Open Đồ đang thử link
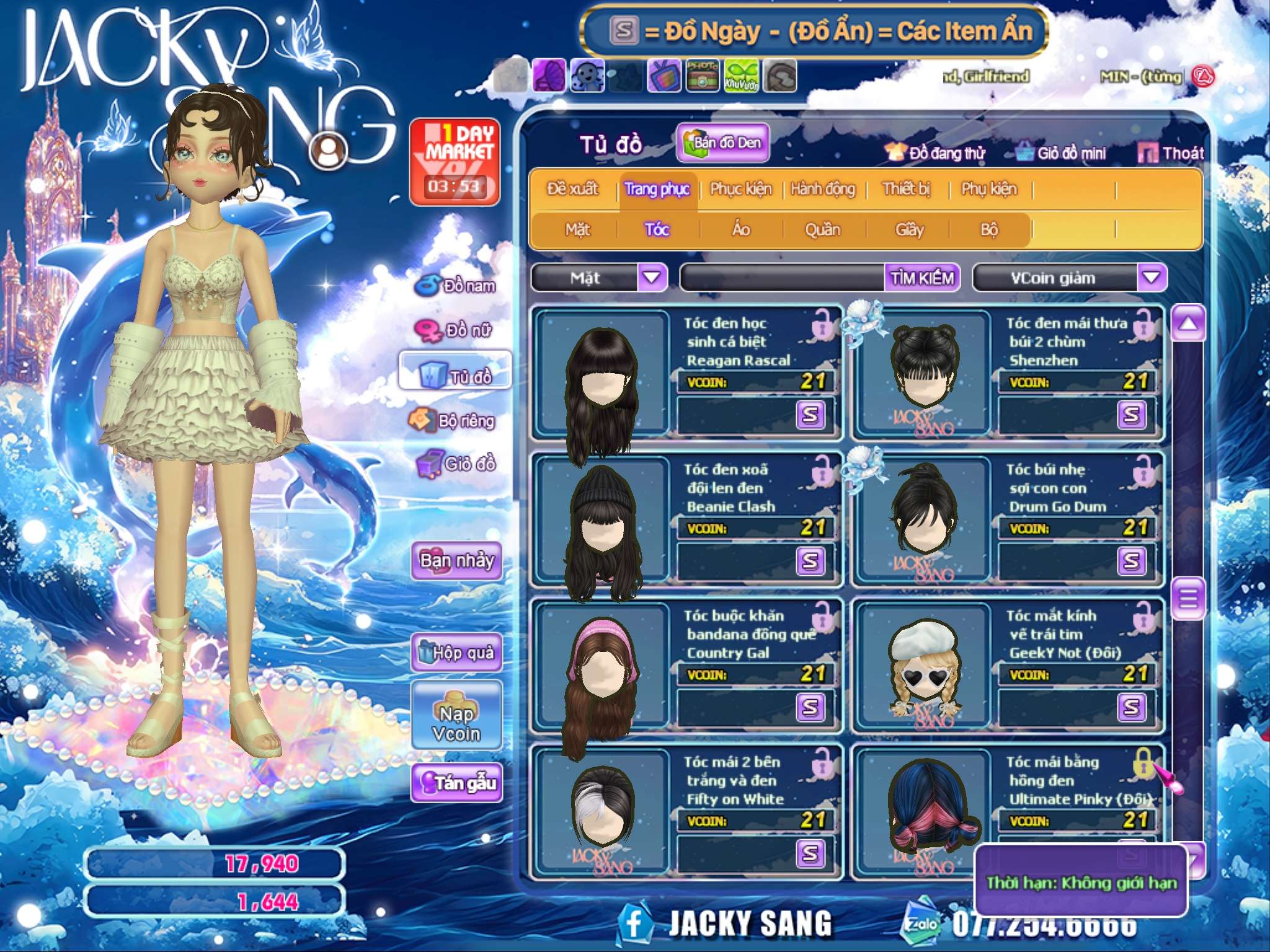The width and height of the screenshot is (1270, 952). point(936,152)
